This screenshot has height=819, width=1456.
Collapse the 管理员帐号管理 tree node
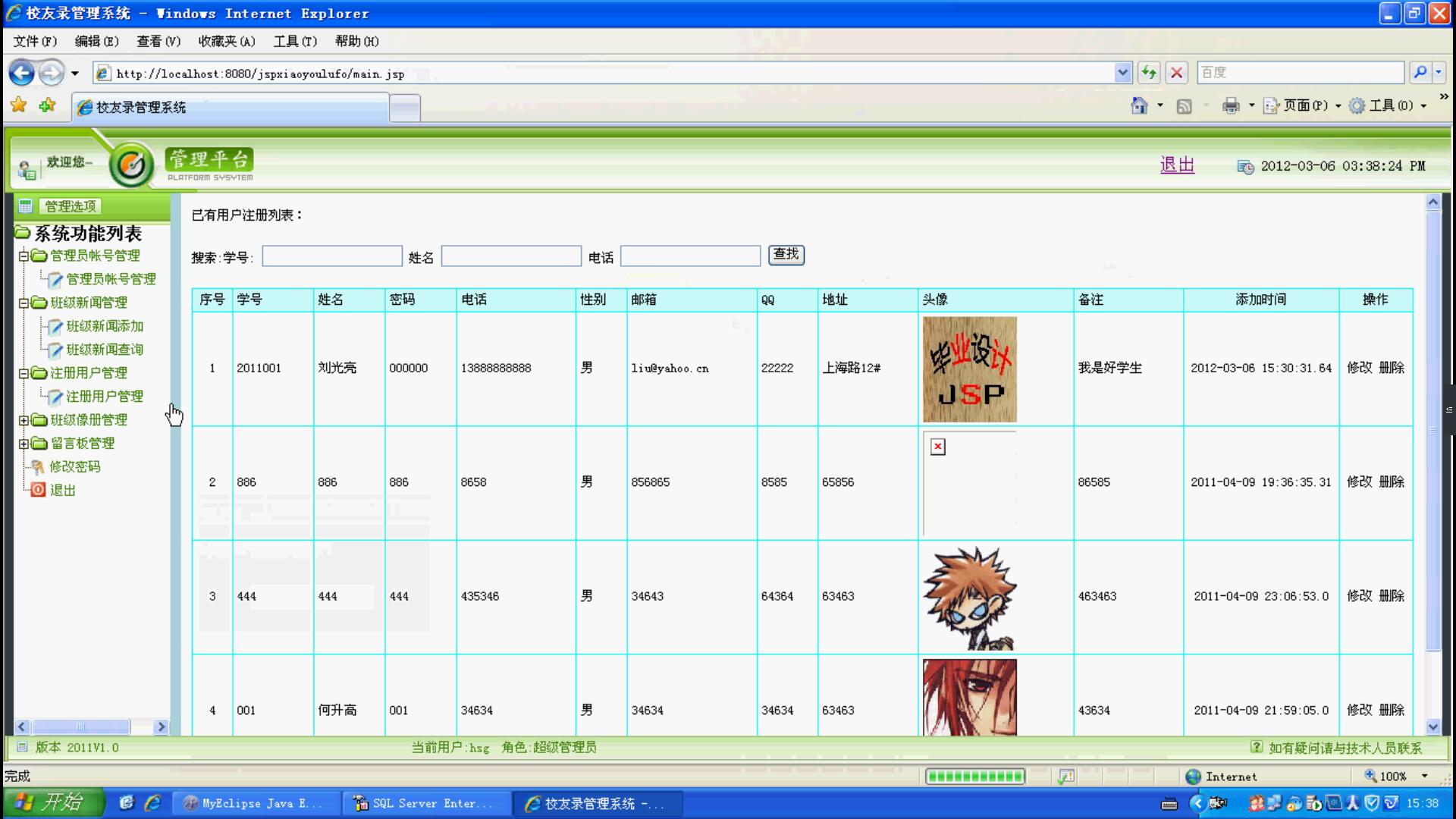[24, 256]
